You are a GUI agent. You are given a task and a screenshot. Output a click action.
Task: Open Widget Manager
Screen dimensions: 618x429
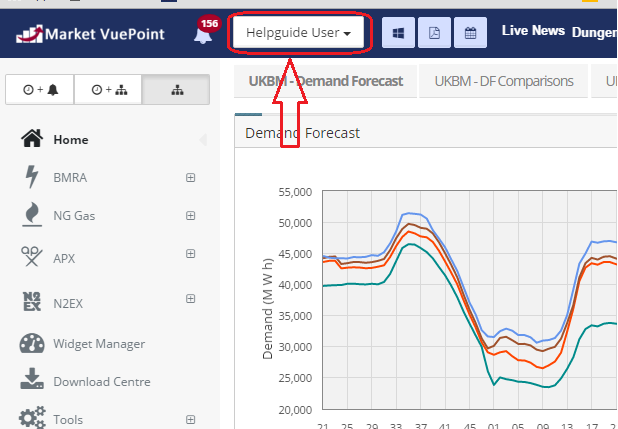pos(99,344)
